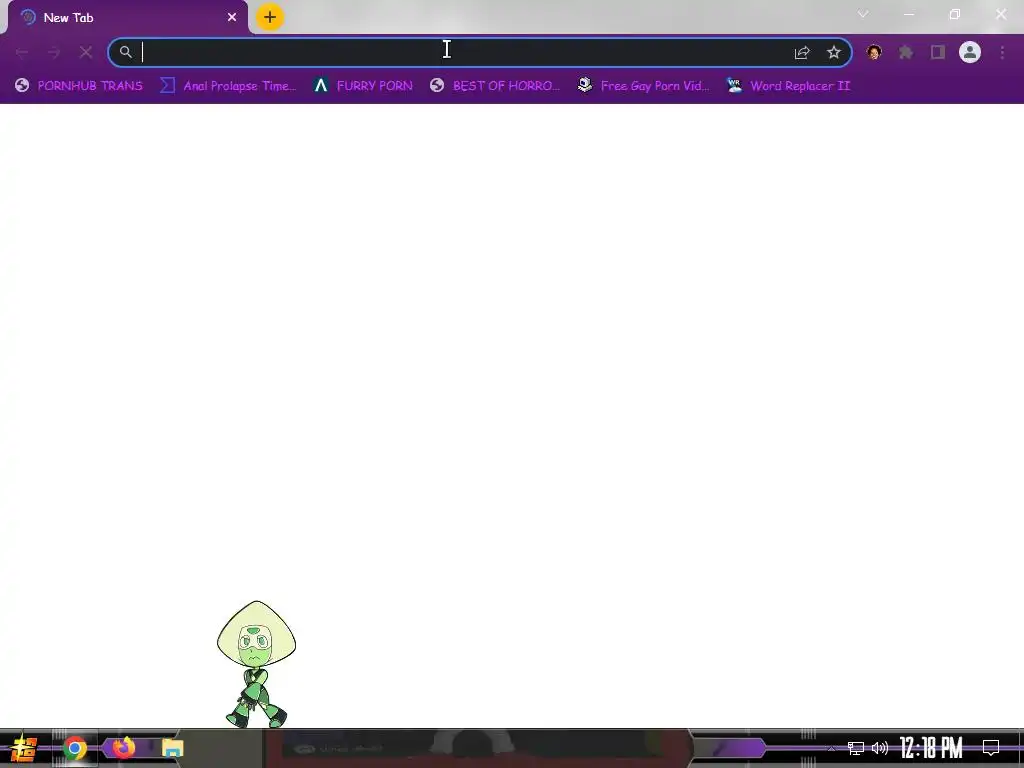The height and width of the screenshot is (768, 1024).
Task: Open the volume control
Action: [x=880, y=748]
